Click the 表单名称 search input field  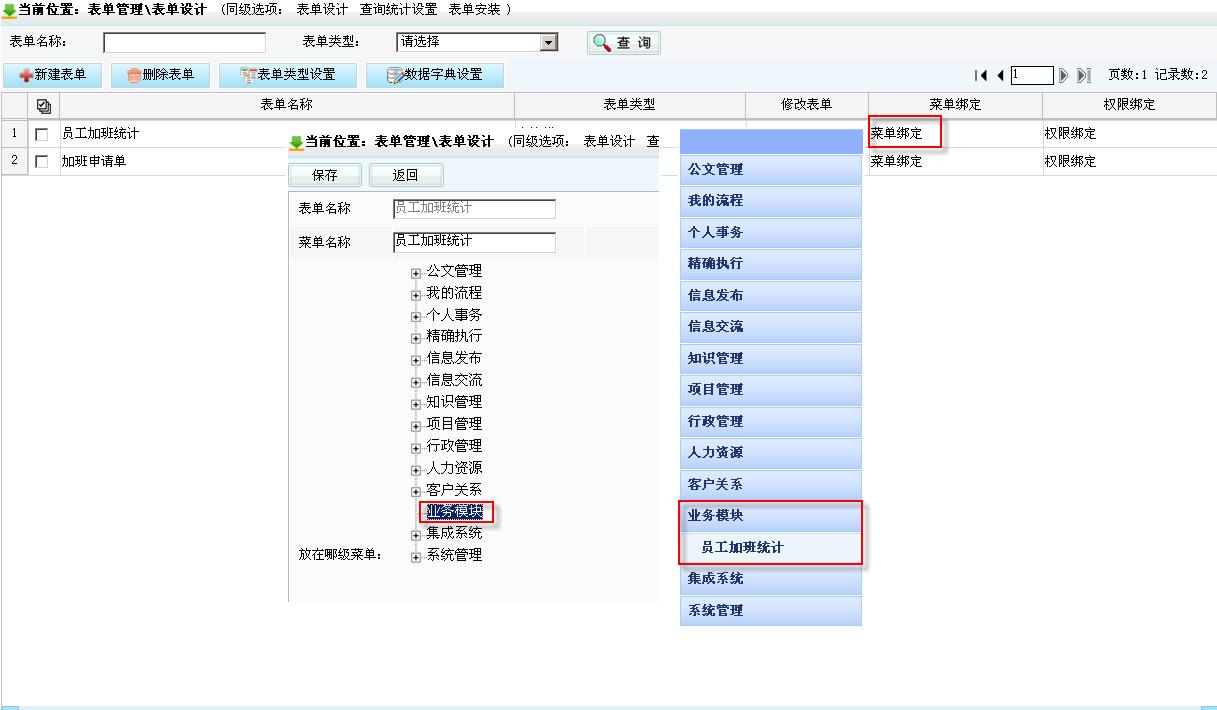pyautogui.click(x=185, y=42)
